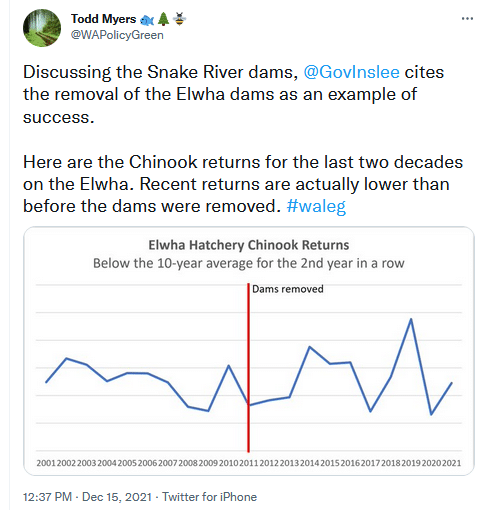481x510 pixels.
Task: Click the 2019 peak on the blue line
Action: point(411,319)
